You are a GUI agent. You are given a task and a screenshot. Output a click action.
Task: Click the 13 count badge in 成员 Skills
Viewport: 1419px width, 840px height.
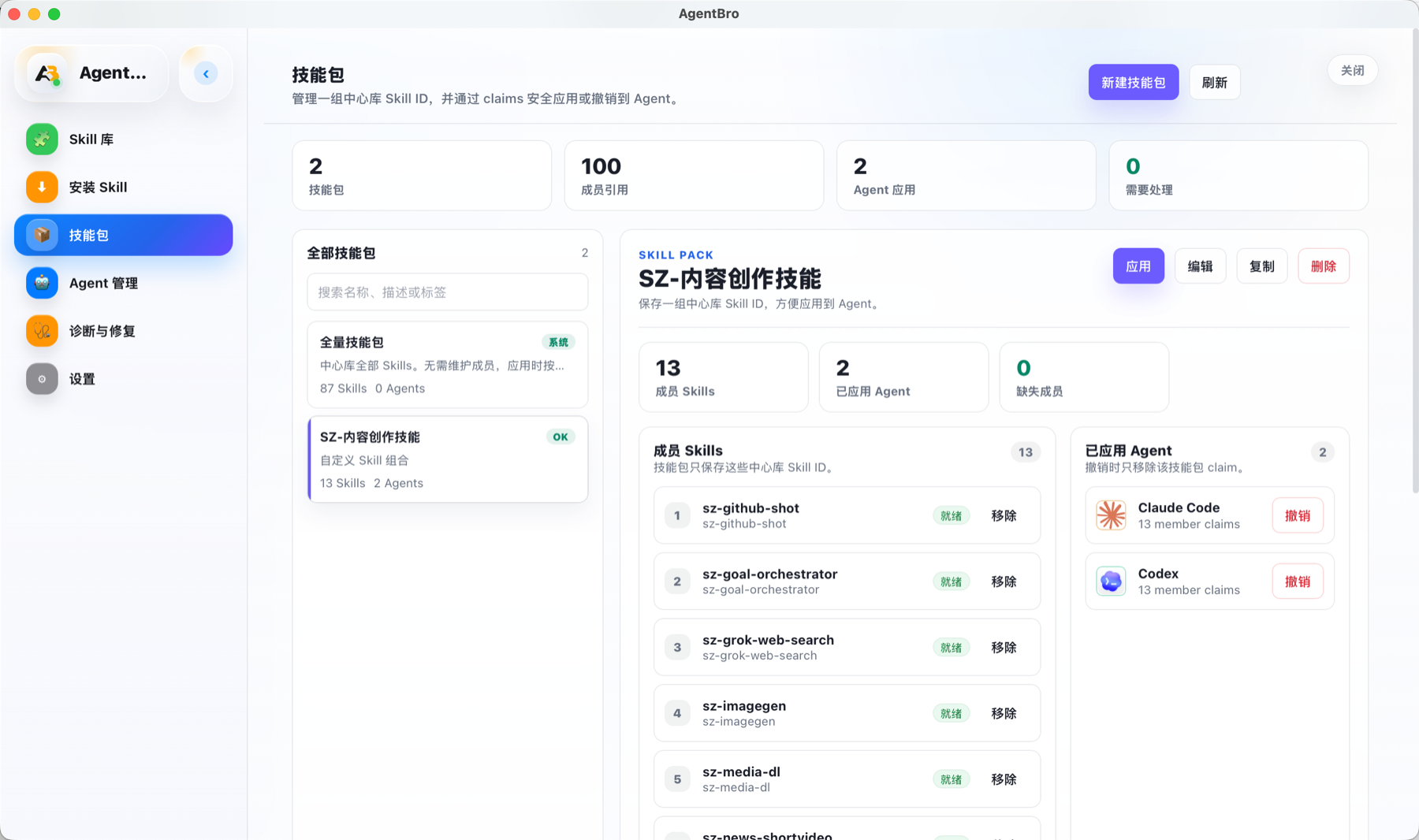pos(1026,452)
